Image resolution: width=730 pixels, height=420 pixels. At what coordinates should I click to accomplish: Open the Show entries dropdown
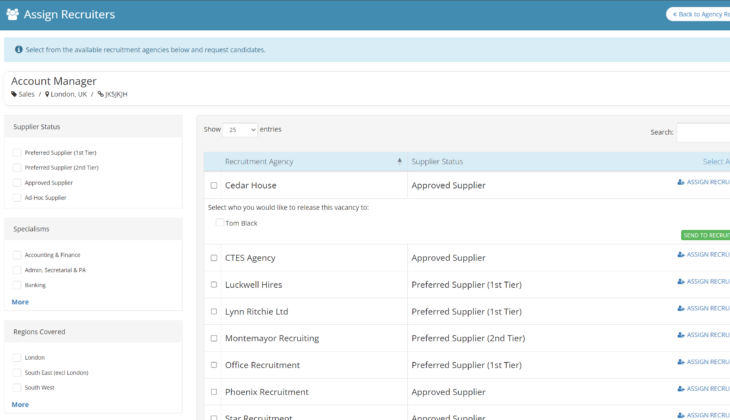click(x=240, y=130)
